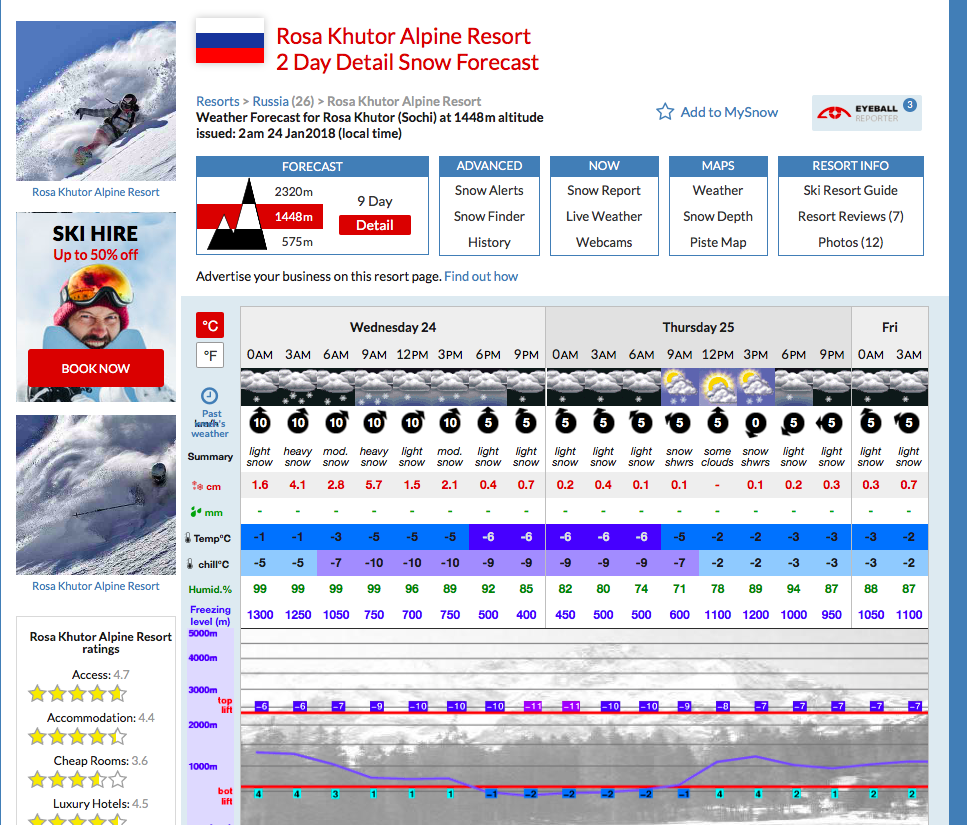Switch units to °F
The image size is (967, 825).
210,355
